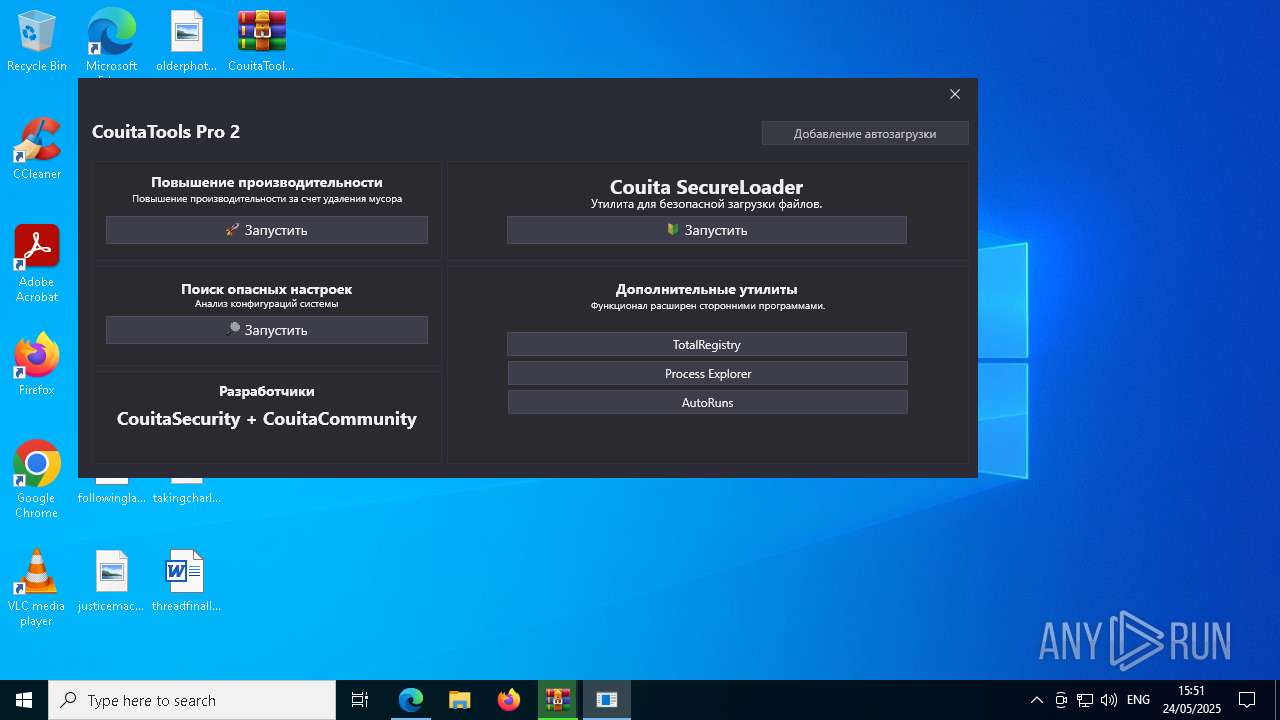The height and width of the screenshot is (720, 1280).
Task: Select the followingla desktop file label
Action: click(111, 498)
